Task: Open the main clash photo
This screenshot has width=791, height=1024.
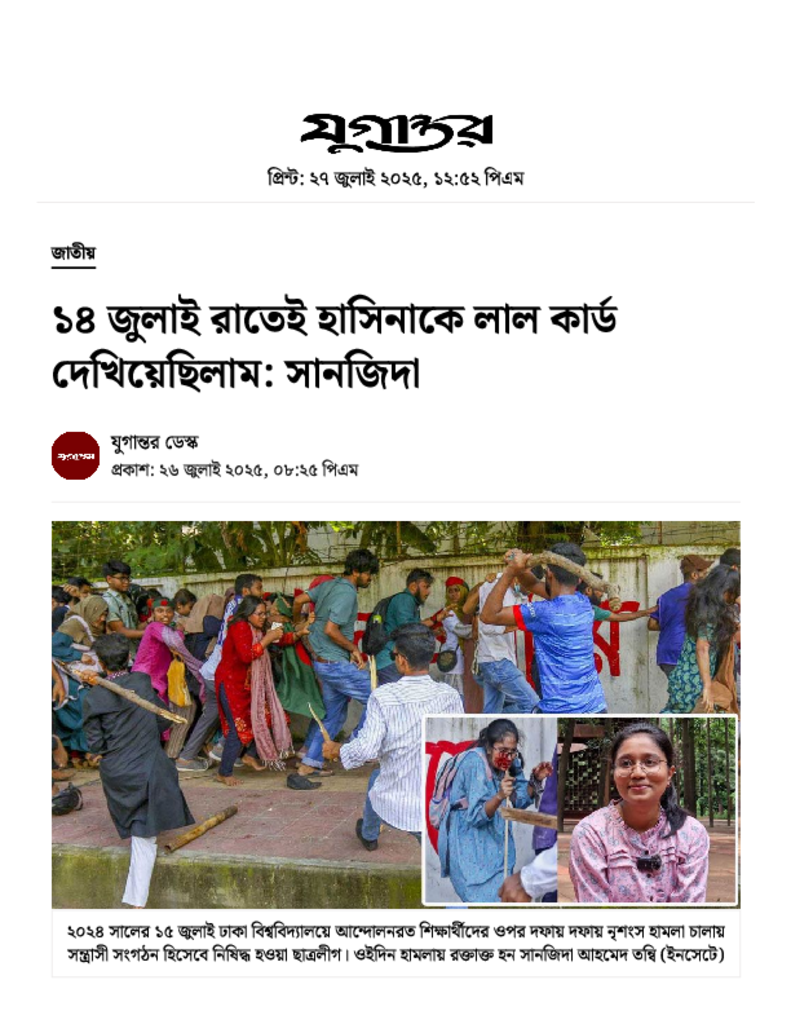Action: tap(396, 714)
